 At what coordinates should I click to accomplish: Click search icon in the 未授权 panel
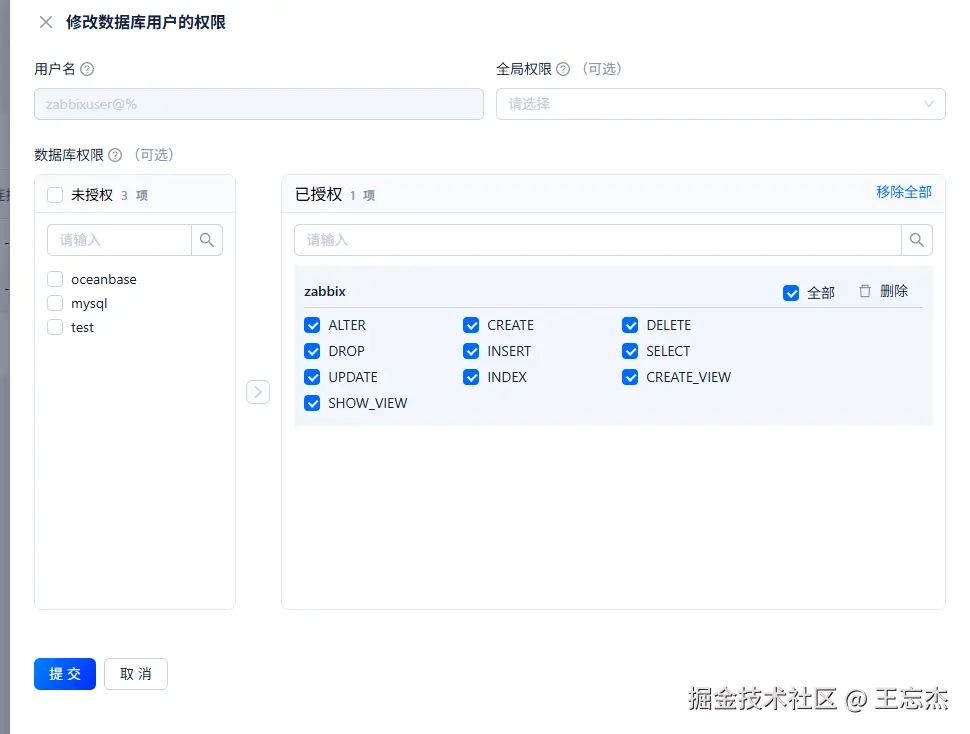tap(207, 240)
